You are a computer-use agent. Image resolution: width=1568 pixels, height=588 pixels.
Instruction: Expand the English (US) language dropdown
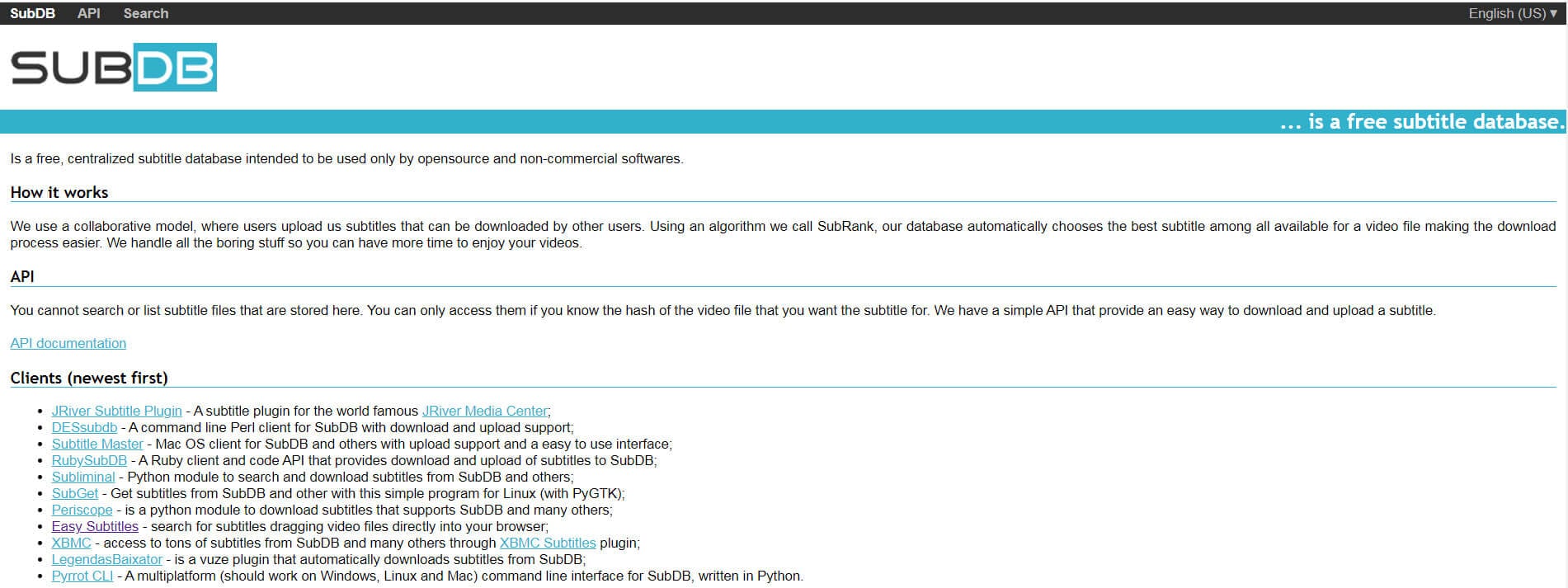pyautogui.click(x=1513, y=13)
